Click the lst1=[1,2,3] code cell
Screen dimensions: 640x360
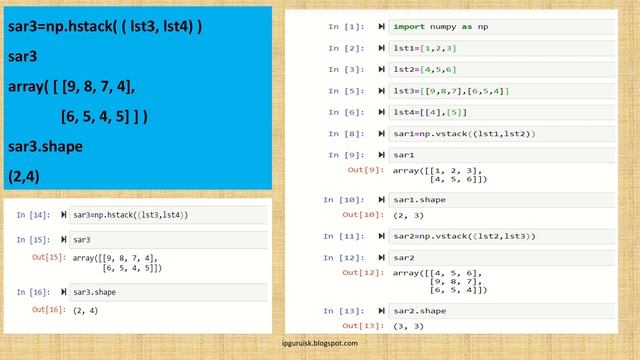click(502, 48)
